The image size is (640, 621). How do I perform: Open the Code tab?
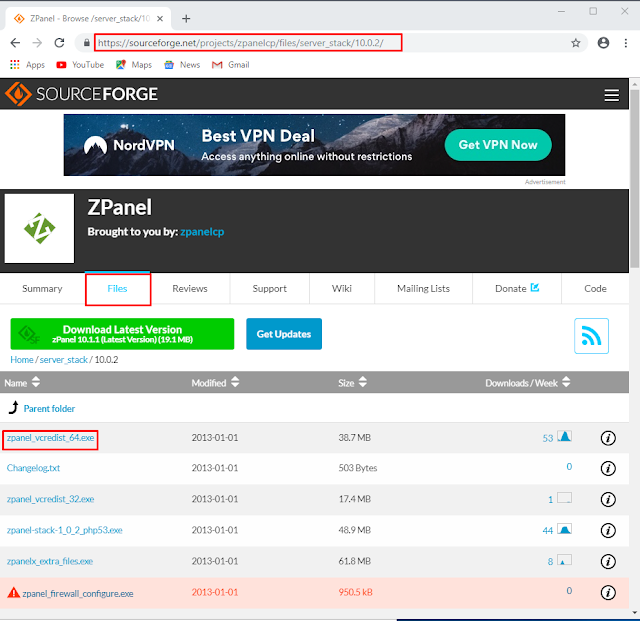[595, 289]
